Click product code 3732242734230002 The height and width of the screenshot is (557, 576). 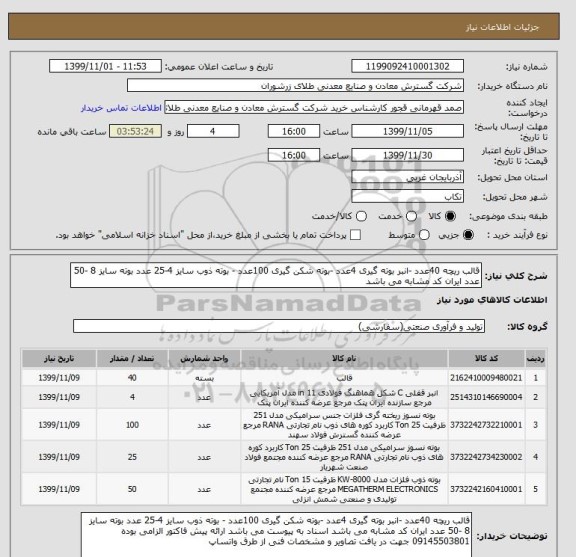click(x=486, y=457)
